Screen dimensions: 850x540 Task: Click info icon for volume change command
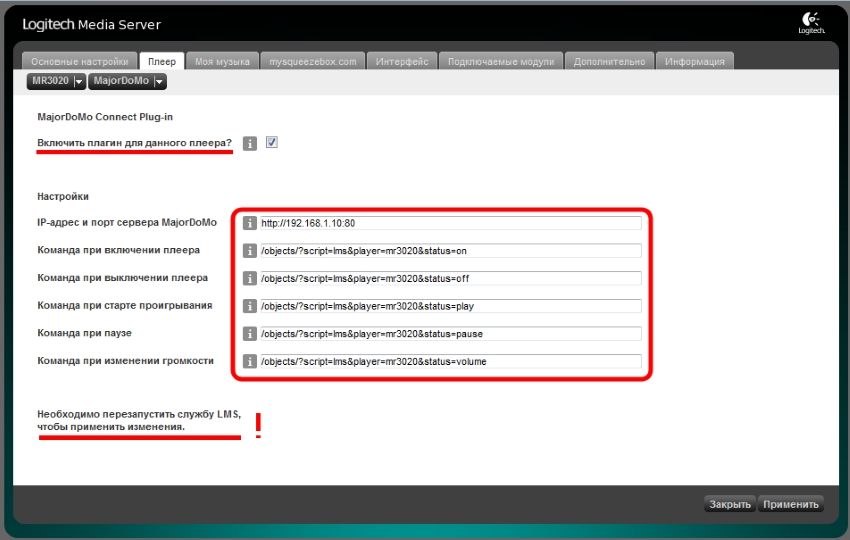(x=249, y=361)
